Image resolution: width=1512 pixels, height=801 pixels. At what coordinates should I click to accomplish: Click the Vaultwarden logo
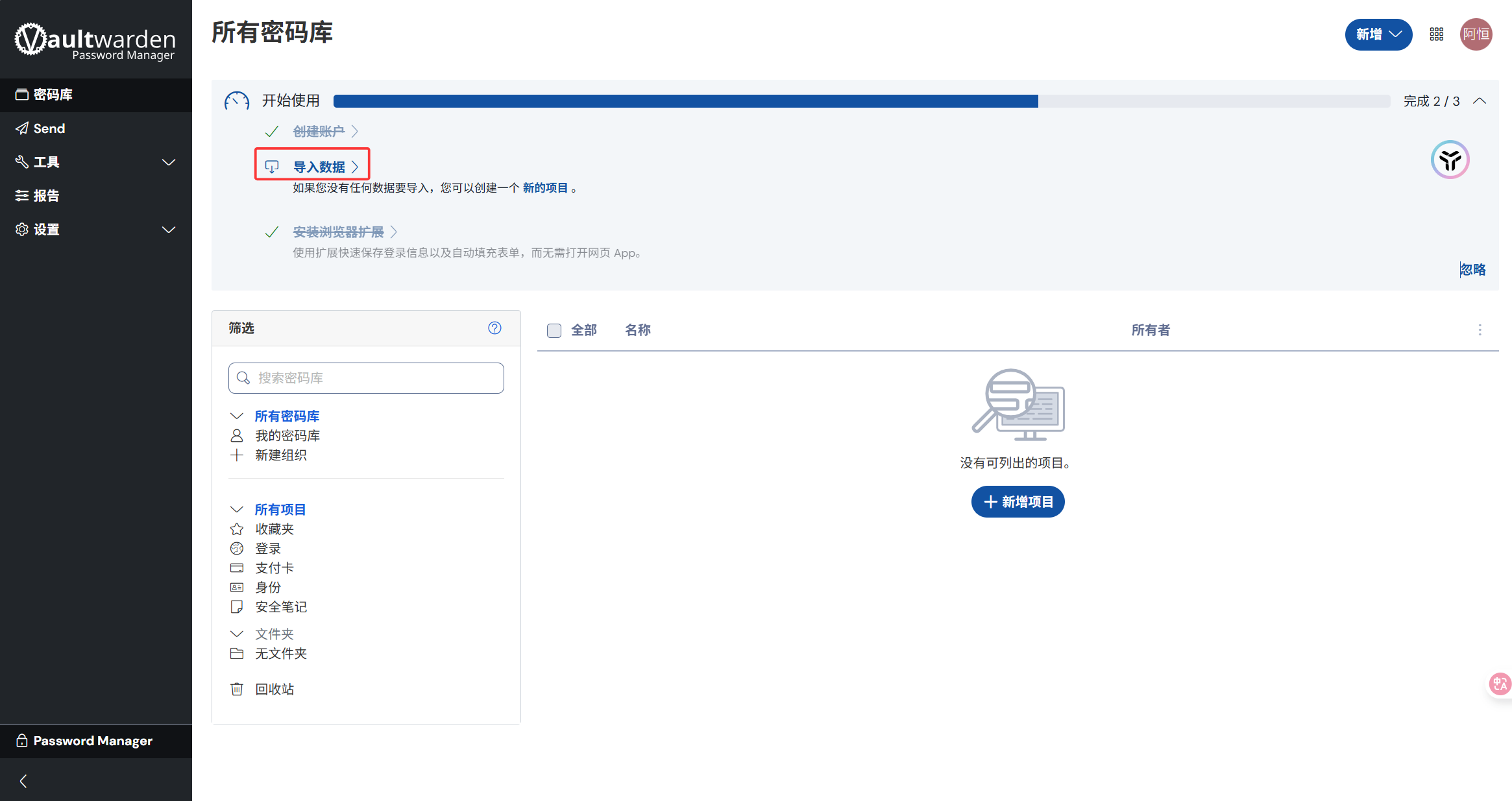click(x=95, y=42)
